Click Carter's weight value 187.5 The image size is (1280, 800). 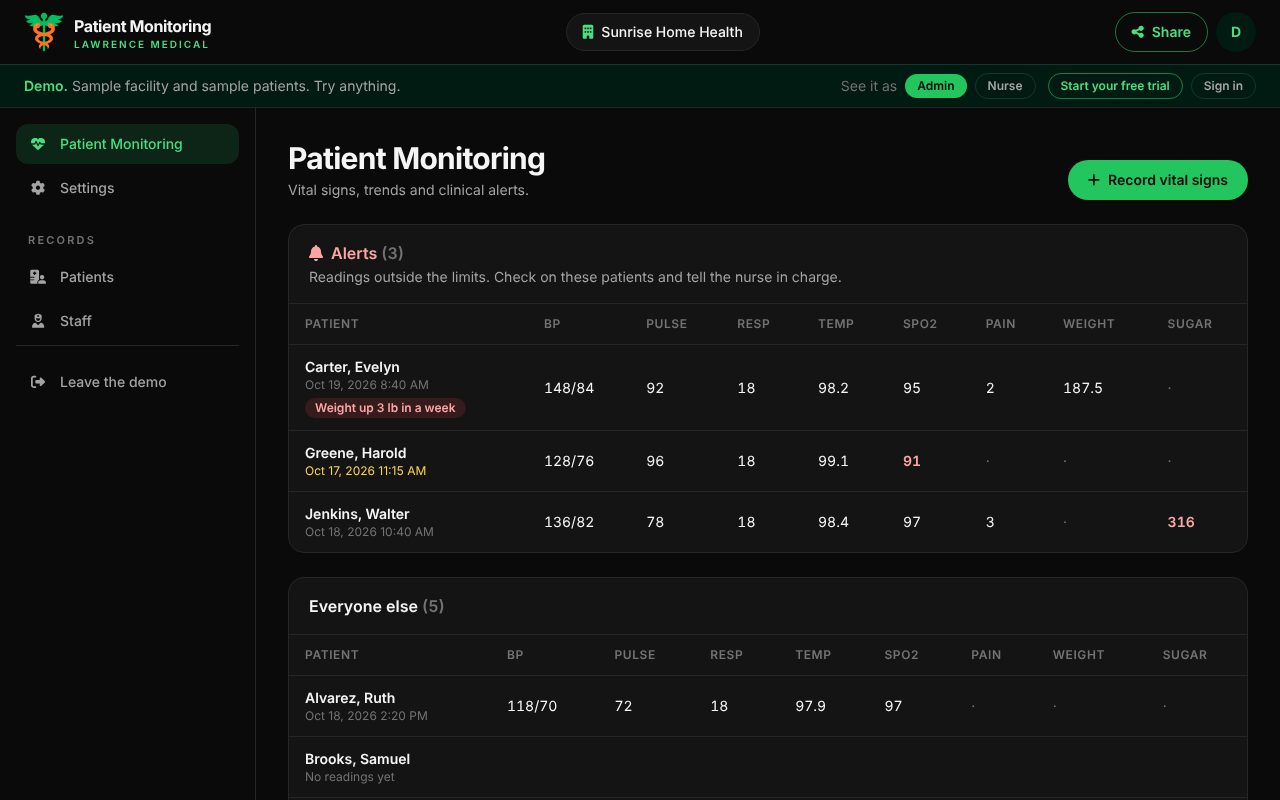coord(1083,388)
